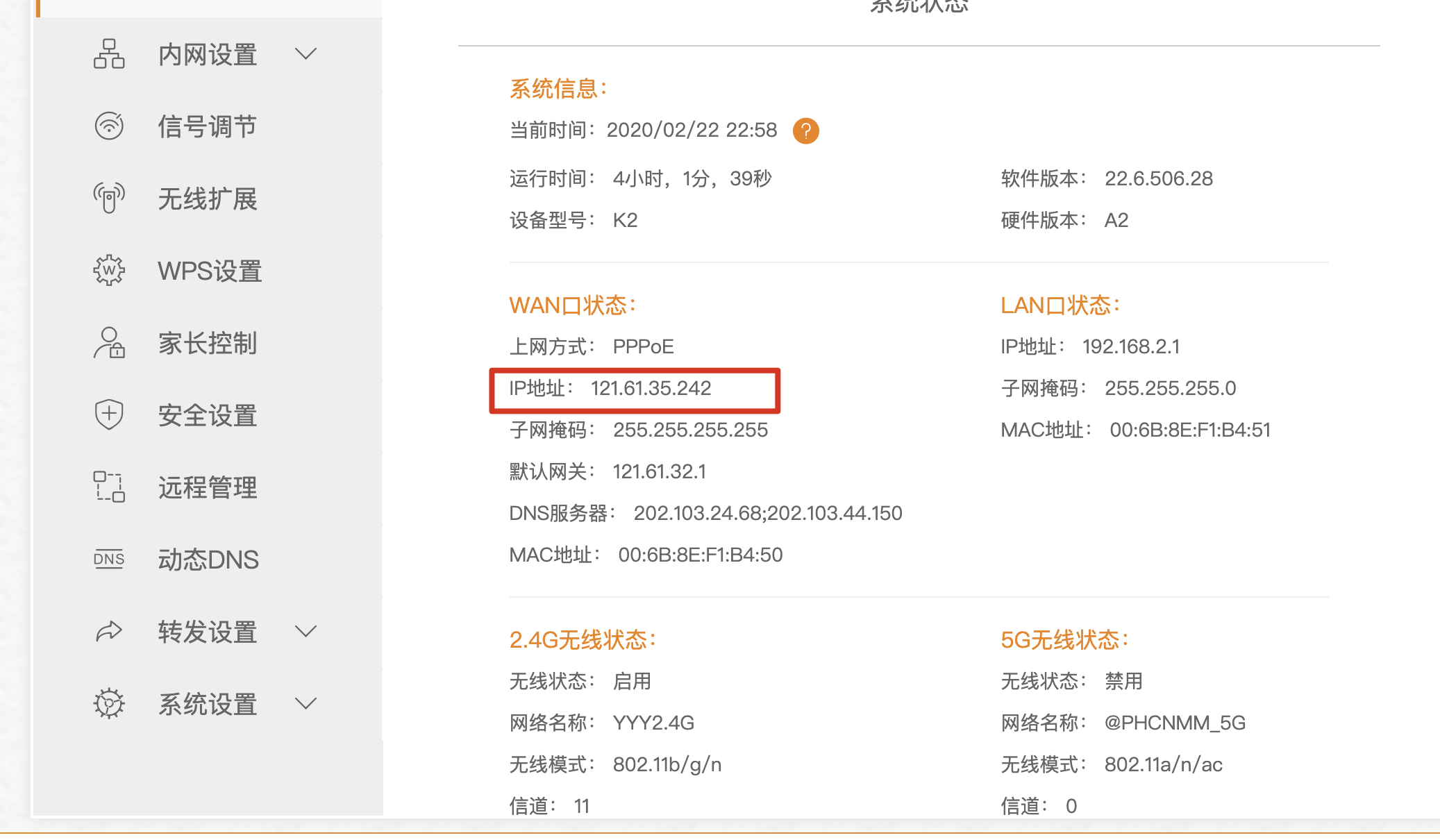Open the 无线扩展 menu item

[x=207, y=199]
